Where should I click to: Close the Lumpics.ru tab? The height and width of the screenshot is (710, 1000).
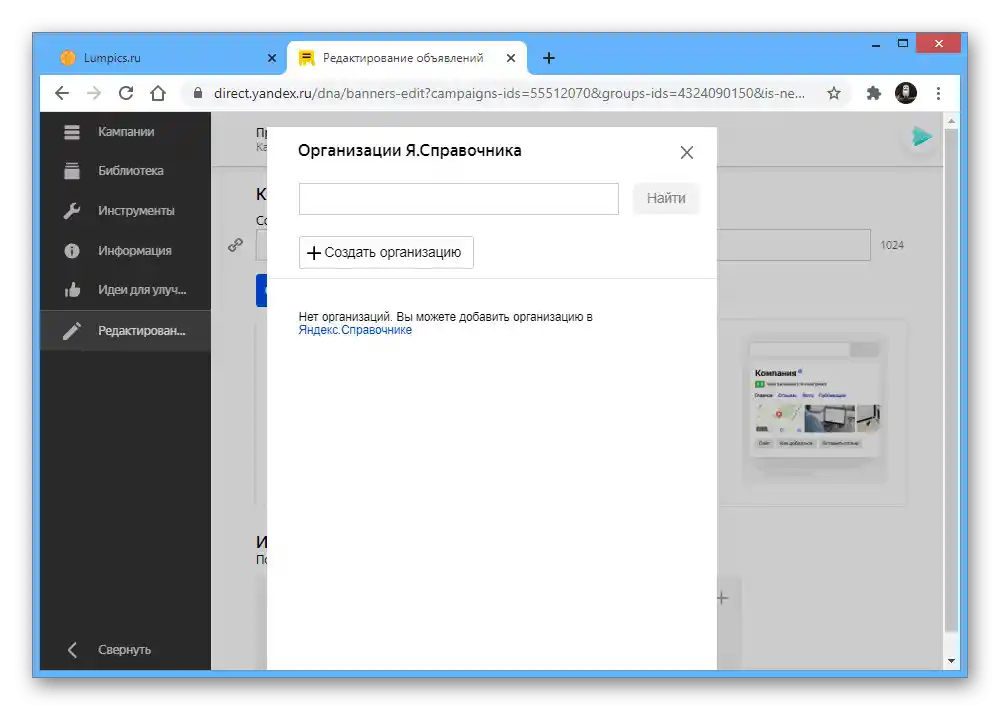(272, 58)
